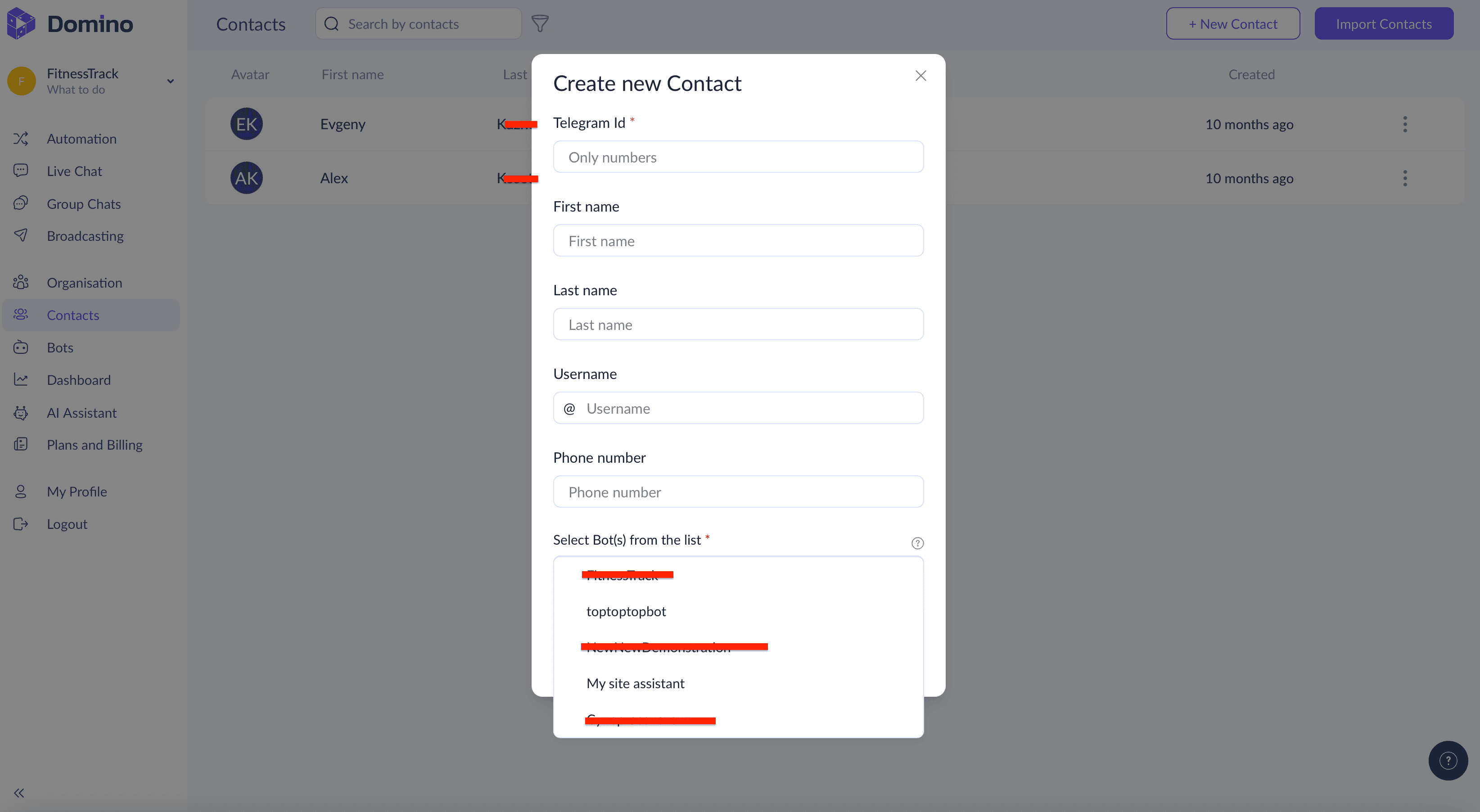Click the bot list help tooltip icon

coord(917,543)
